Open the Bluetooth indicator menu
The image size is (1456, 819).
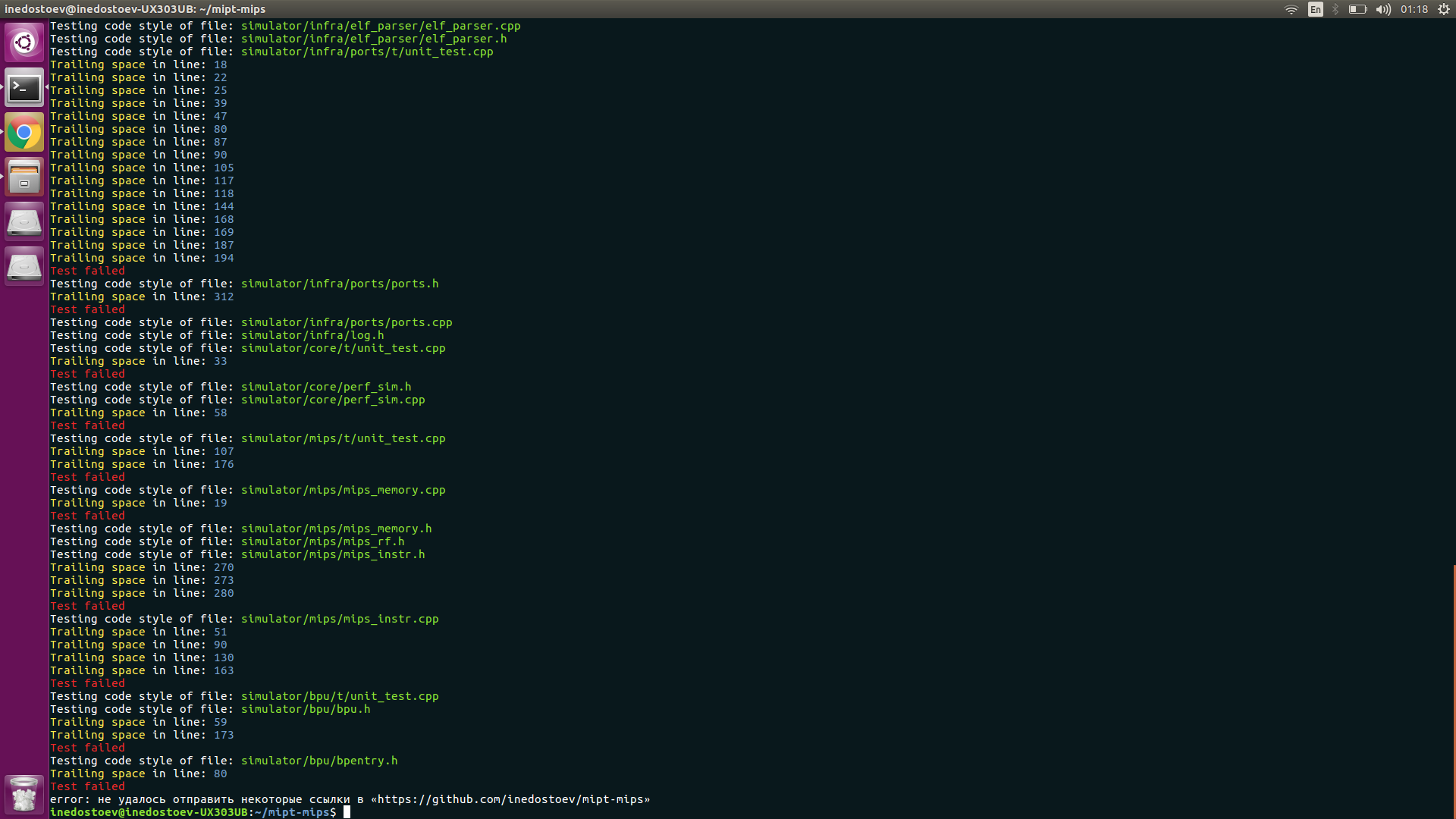1334,10
